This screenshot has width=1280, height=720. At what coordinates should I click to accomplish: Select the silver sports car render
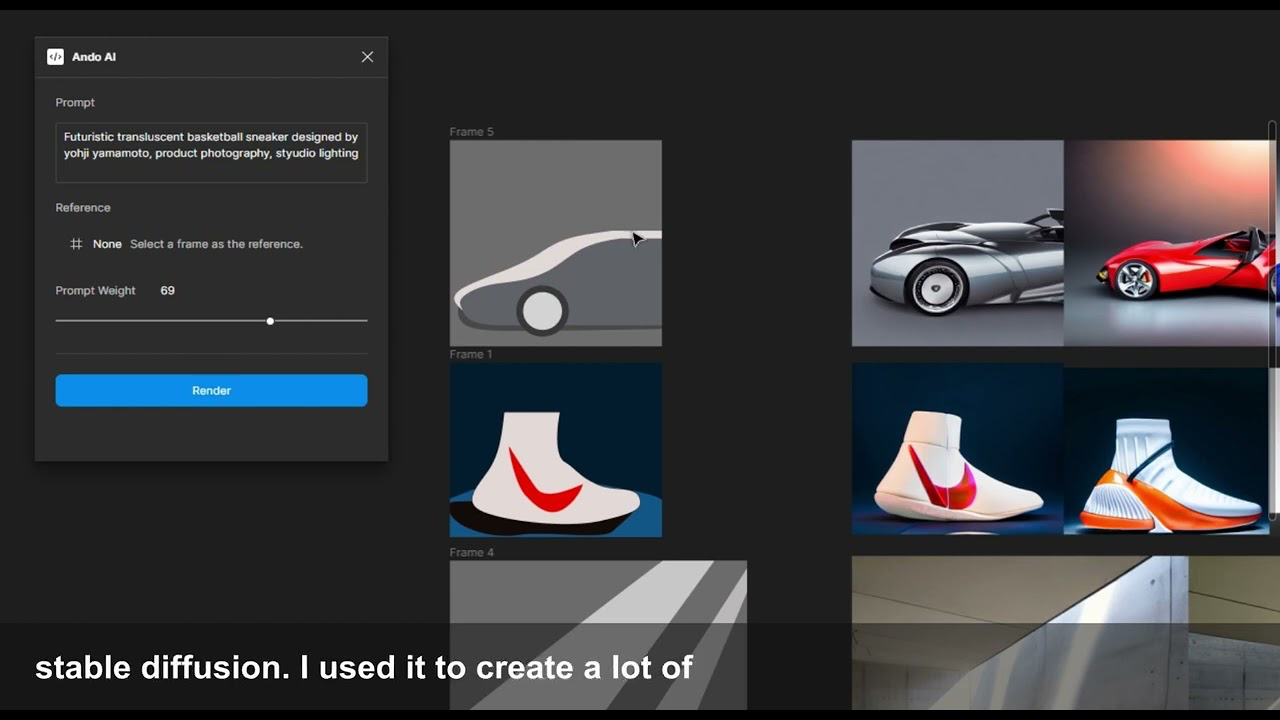pyautogui.click(x=957, y=243)
